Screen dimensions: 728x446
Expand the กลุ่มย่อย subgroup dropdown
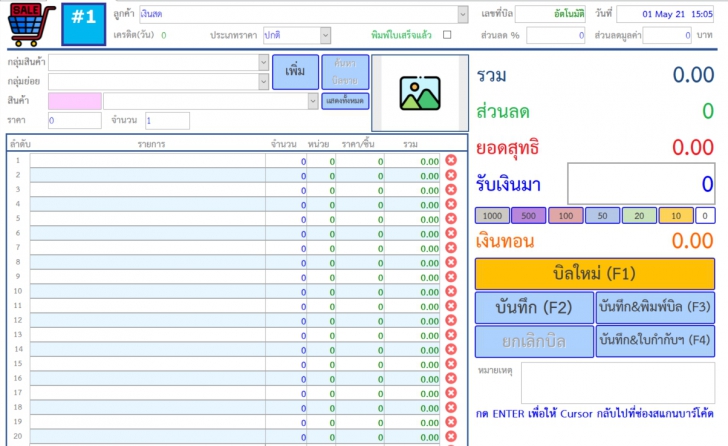pos(263,82)
